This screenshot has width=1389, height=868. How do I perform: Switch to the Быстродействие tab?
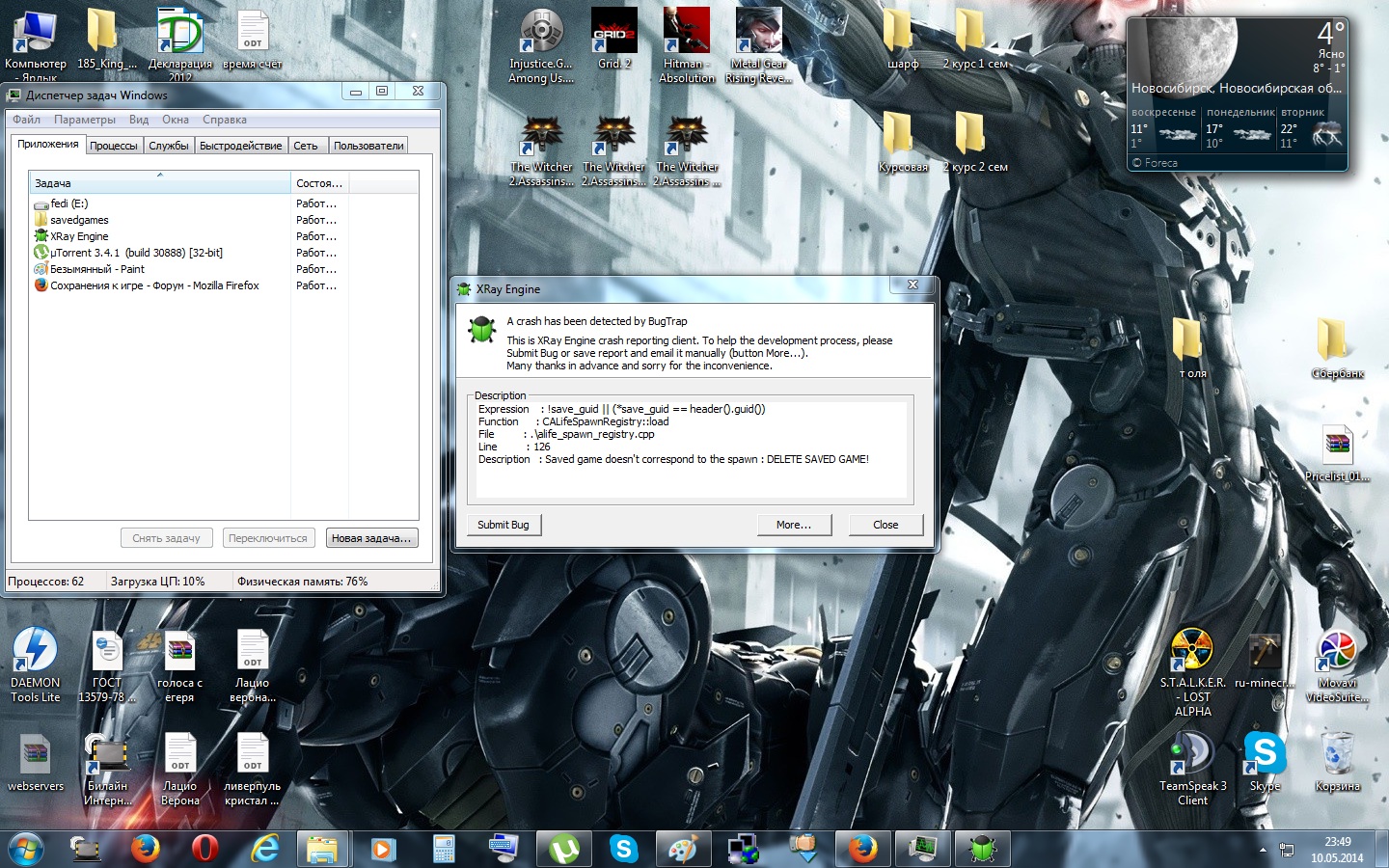point(241,146)
